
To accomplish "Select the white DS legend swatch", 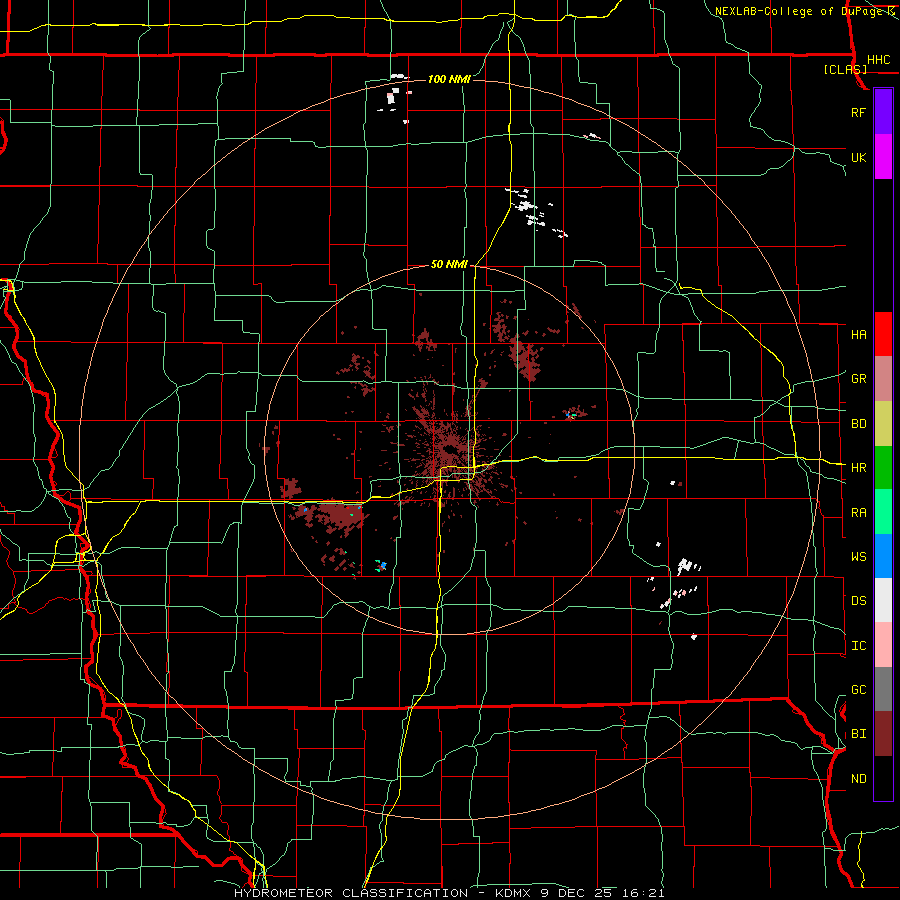I will coord(883,600).
